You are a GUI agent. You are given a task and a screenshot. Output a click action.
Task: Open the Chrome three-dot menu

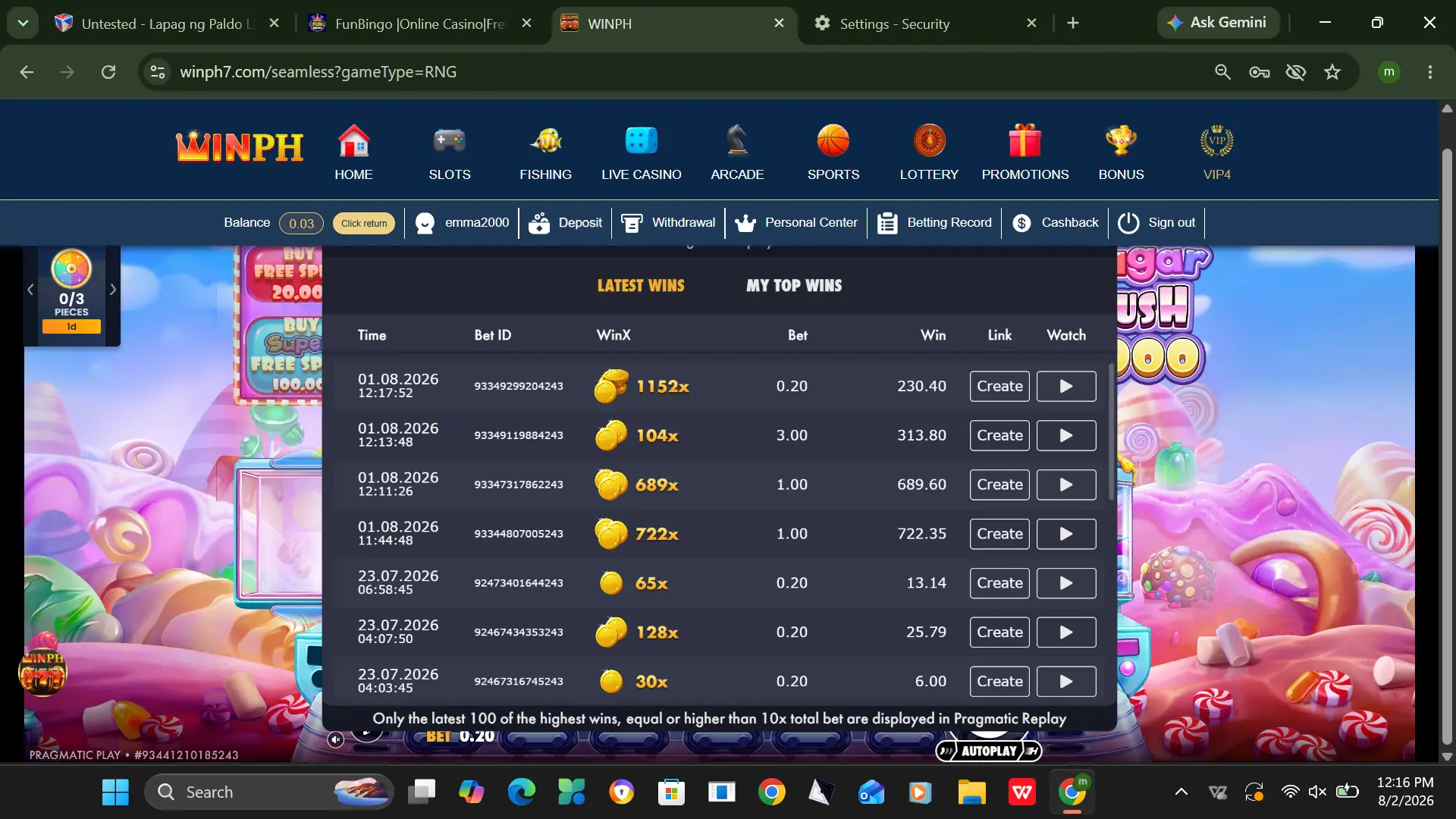[x=1430, y=72]
